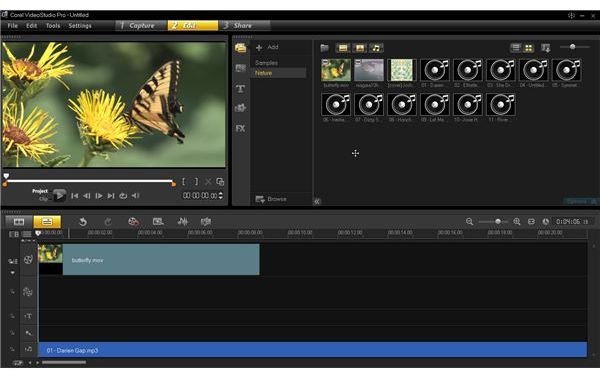Viewport: 600px width, 370px height.
Task: Set the mark-out bracket point
Action: (x=196, y=181)
